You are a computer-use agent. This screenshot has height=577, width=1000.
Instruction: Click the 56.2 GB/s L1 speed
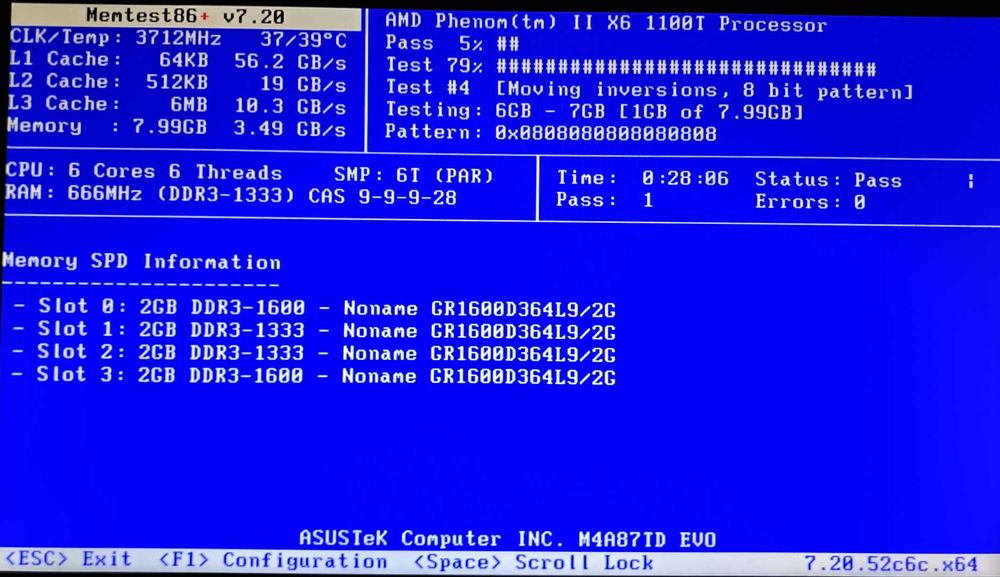pos(290,62)
